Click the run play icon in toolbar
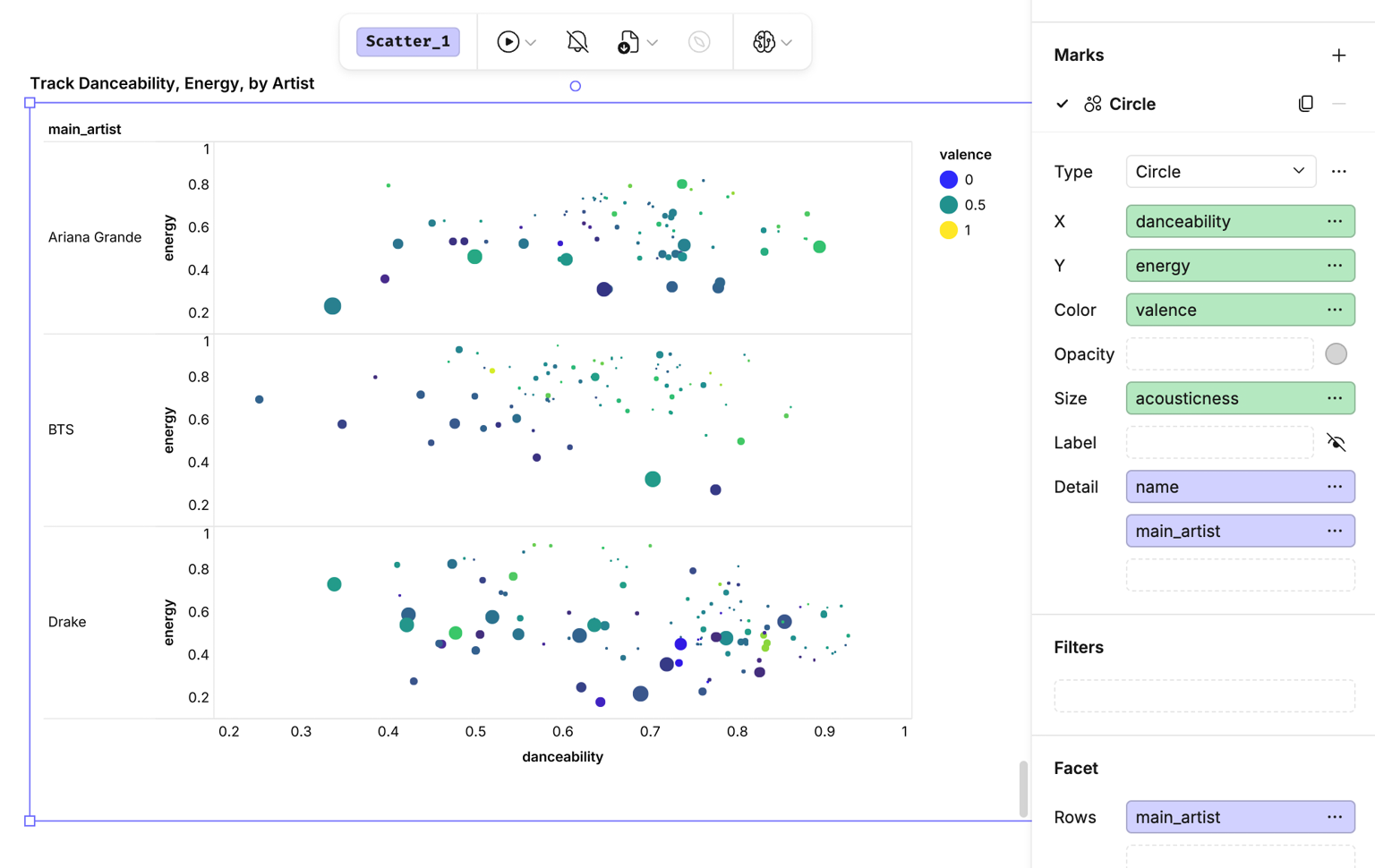Image resolution: width=1375 pixels, height=868 pixels. [508, 42]
